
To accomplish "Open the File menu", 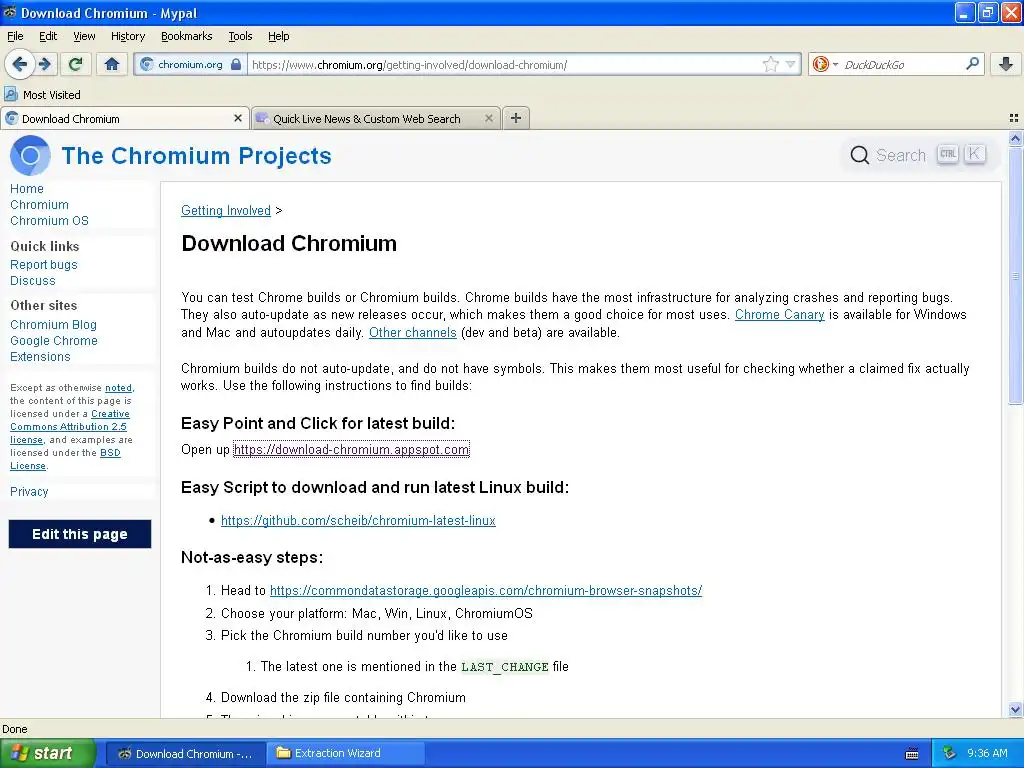I will click(x=15, y=36).
